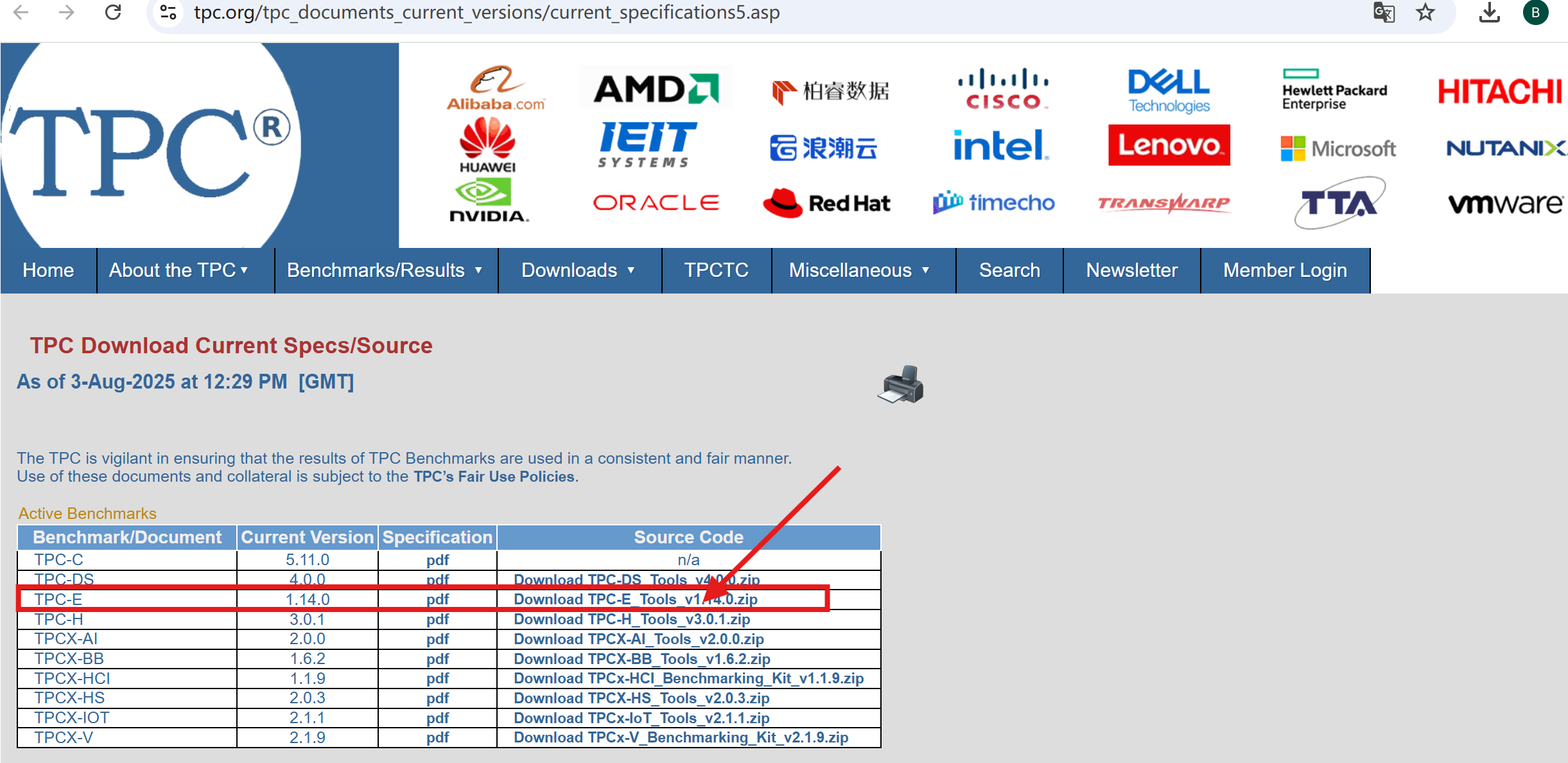Open Google Translate in the address bar
The height and width of the screenshot is (763, 1568).
point(1384,12)
